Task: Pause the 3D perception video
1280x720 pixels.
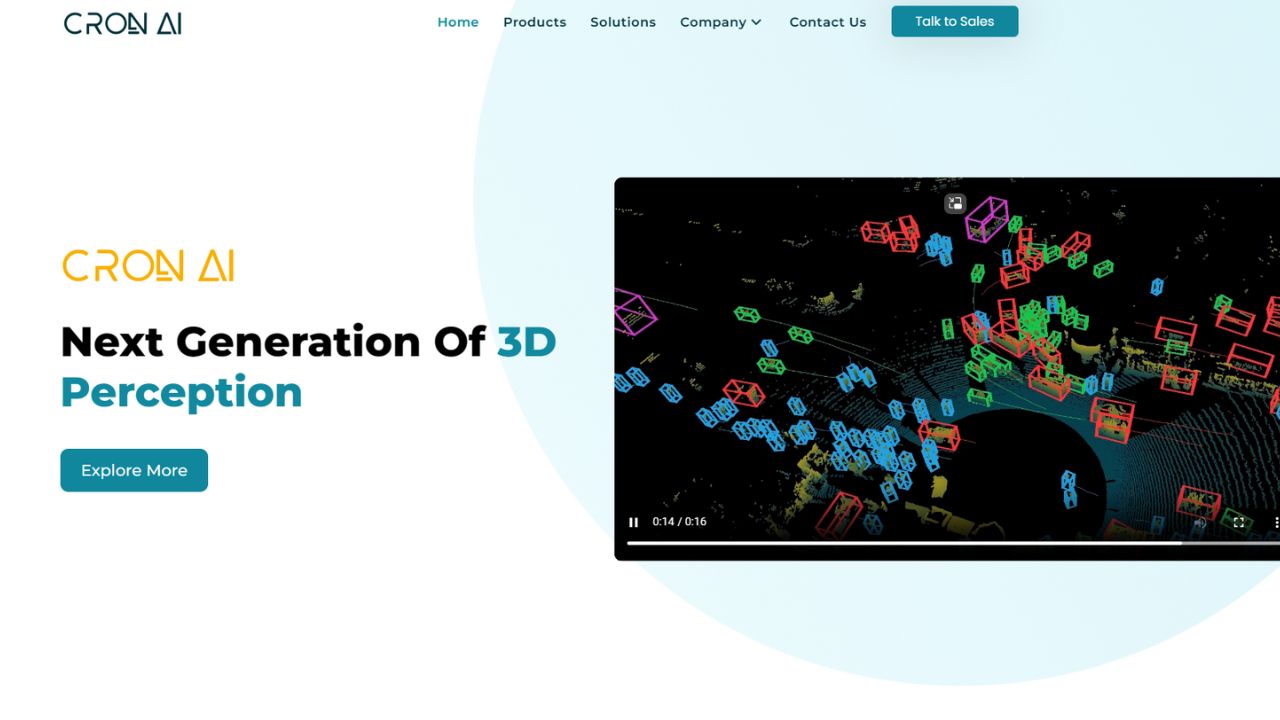Action: click(633, 522)
